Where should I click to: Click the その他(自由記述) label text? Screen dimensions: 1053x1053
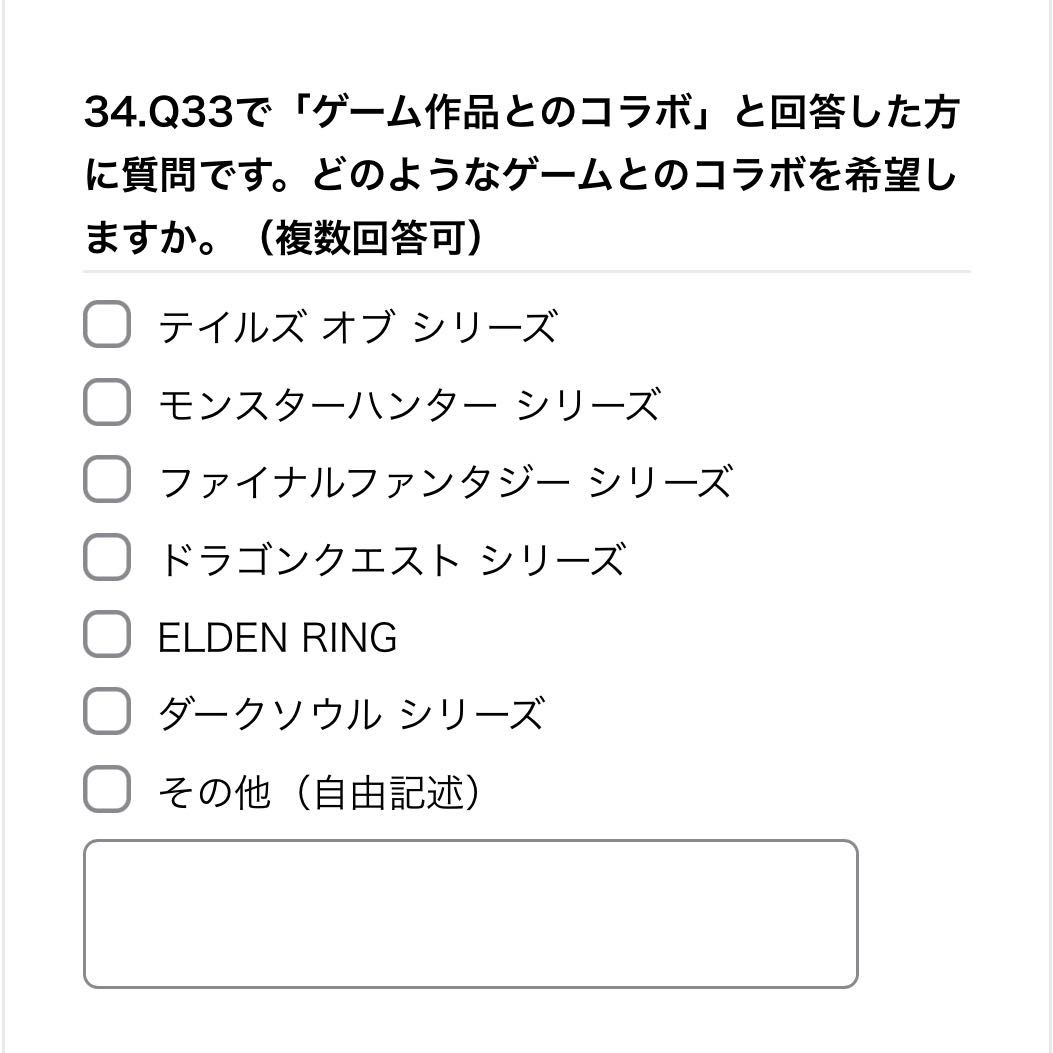pos(320,792)
